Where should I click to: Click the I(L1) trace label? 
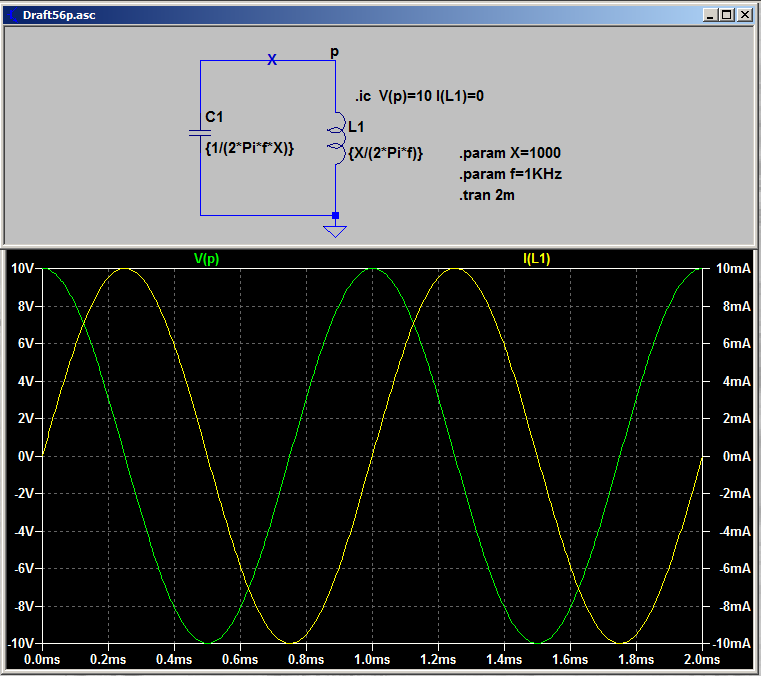tap(536, 259)
